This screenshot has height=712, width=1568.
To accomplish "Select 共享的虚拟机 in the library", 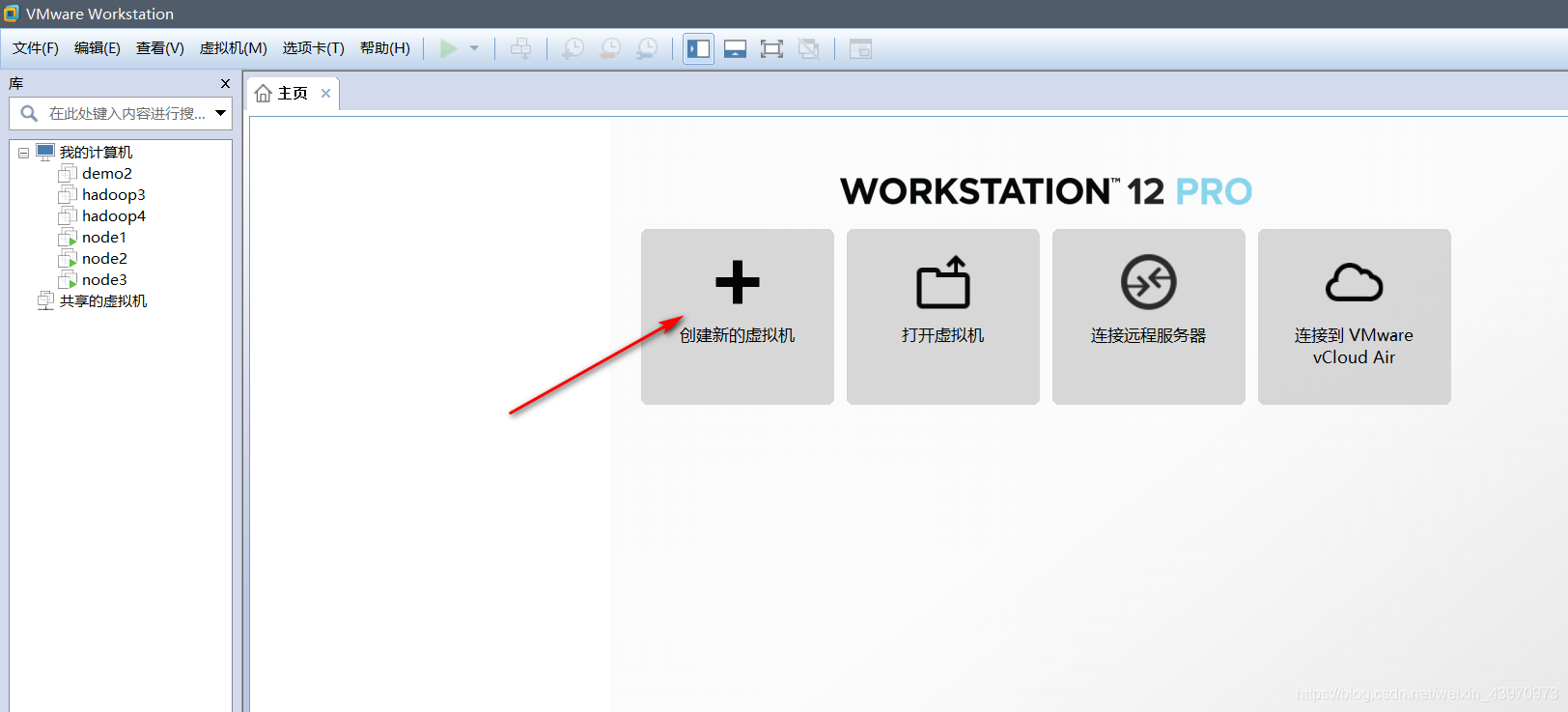I will [102, 301].
